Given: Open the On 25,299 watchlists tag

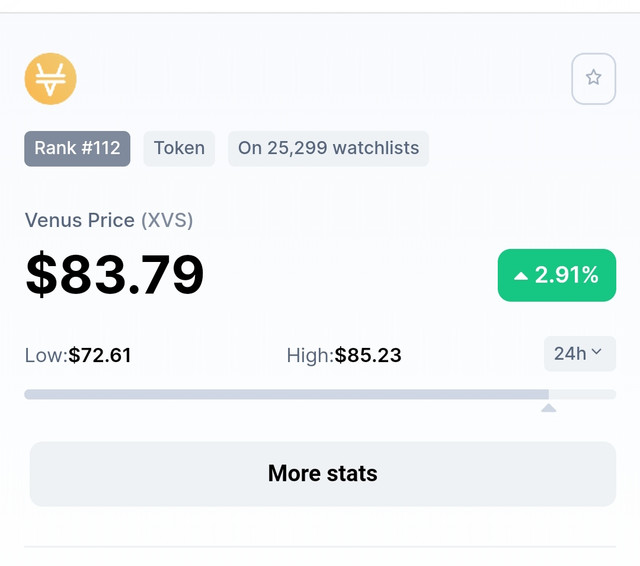Looking at the screenshot, I should click(329, 148).
